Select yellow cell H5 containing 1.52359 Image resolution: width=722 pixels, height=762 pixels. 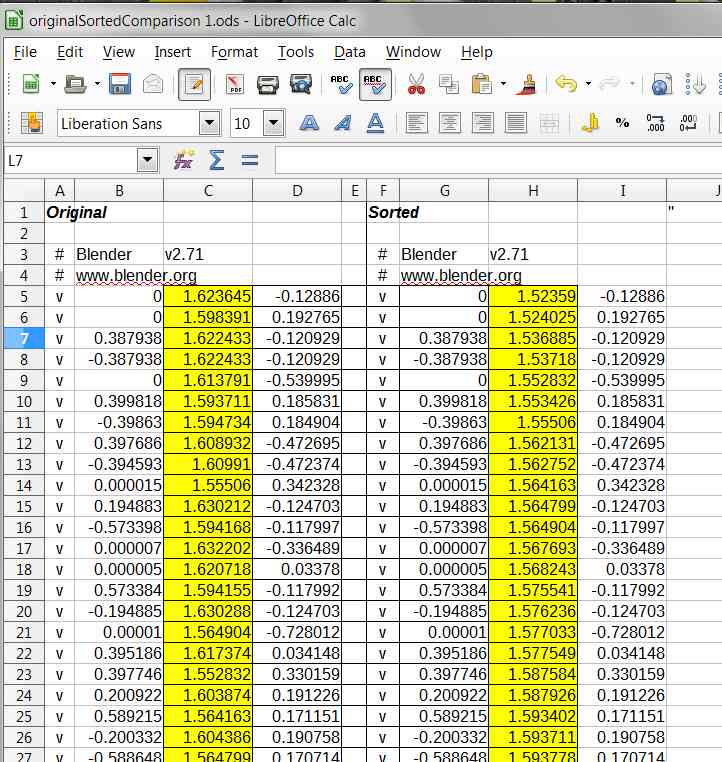click(533, 296)
